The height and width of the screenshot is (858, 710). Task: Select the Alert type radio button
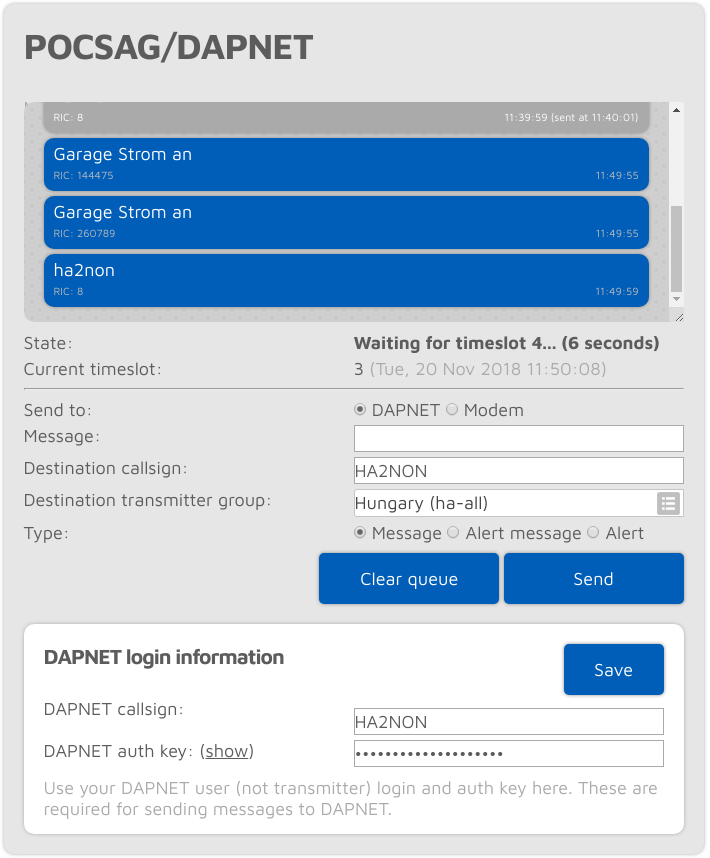[x=594, y=533]
